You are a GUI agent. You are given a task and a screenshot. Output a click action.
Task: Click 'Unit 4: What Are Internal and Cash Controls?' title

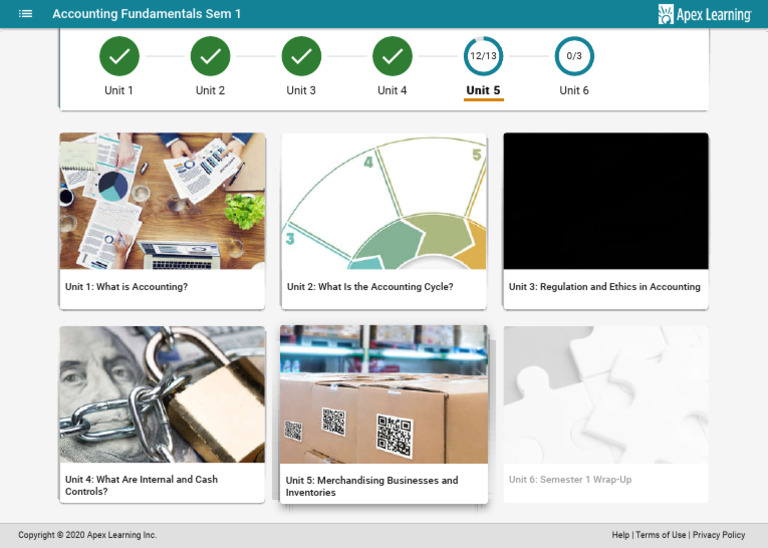pyautogui.click(x=142, y=485)
